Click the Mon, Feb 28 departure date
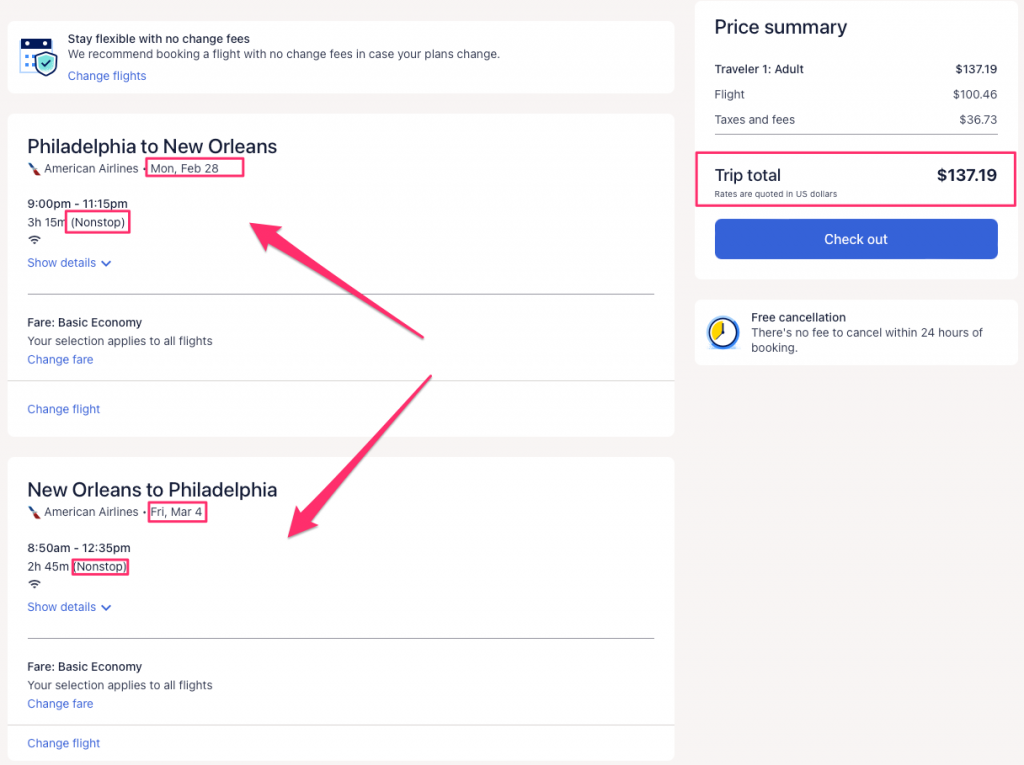Screen dimensions: 1024x765 185,168
